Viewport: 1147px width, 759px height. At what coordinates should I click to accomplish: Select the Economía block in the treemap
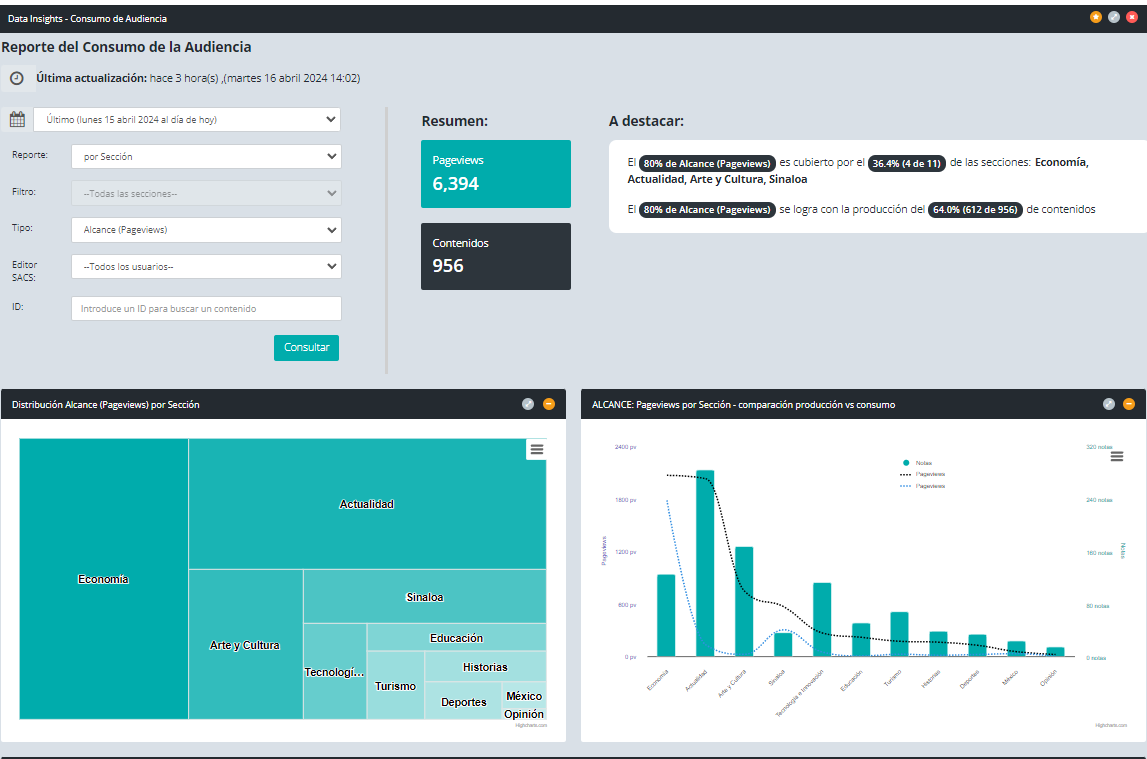click(x=104, y=579)
